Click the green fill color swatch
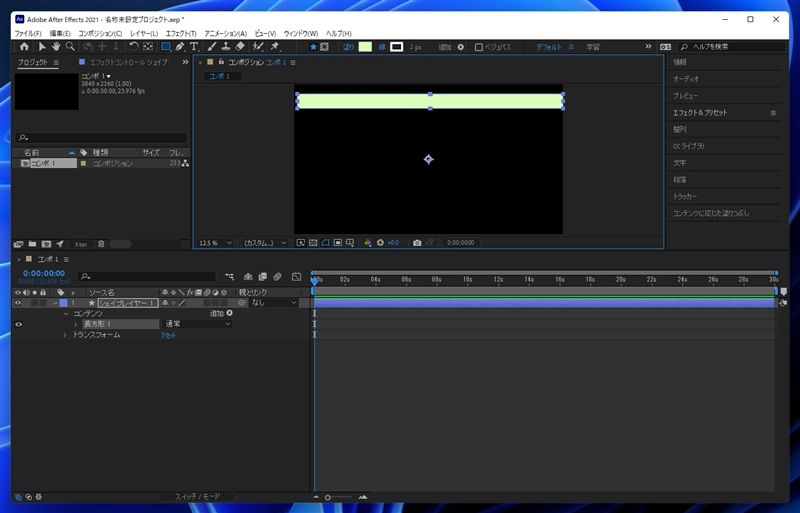This screenshot has width=800, height=513. point(365,47)
